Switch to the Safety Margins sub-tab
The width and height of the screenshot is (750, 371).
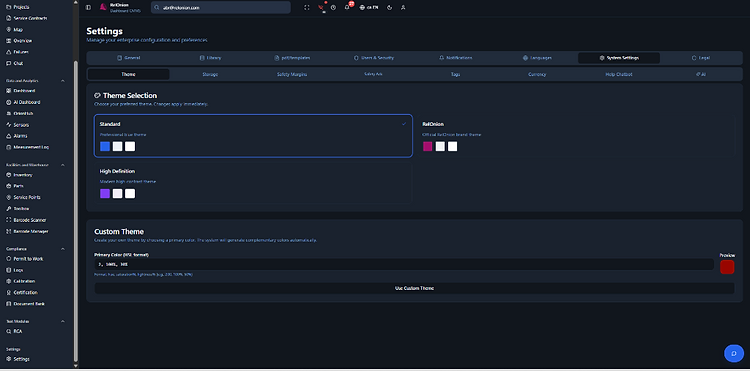(x=292, y=75)
